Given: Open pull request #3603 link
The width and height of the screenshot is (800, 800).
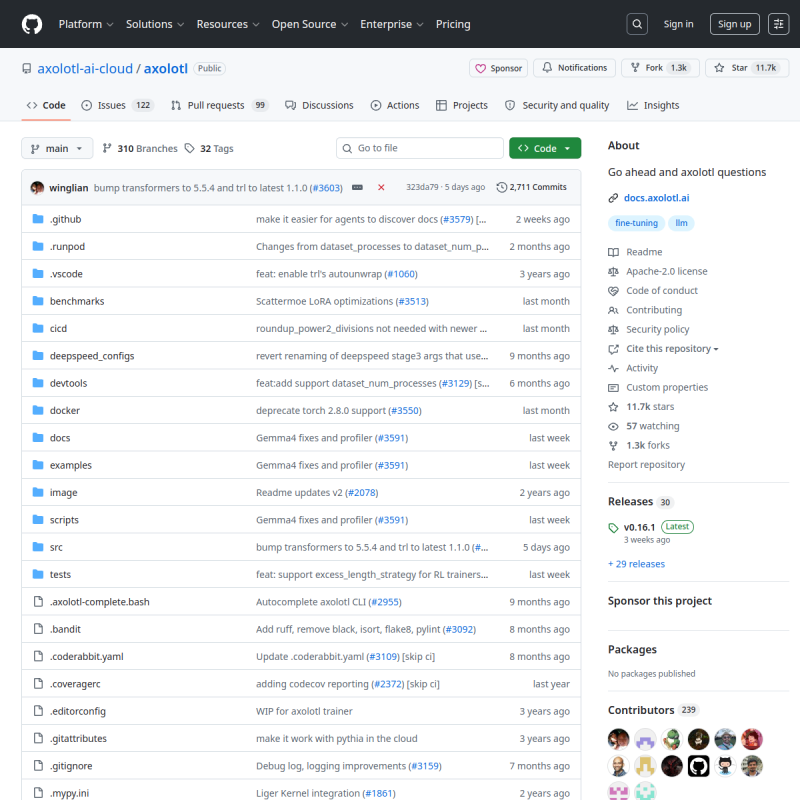Looking at the screenshot, I should point(327,188).
